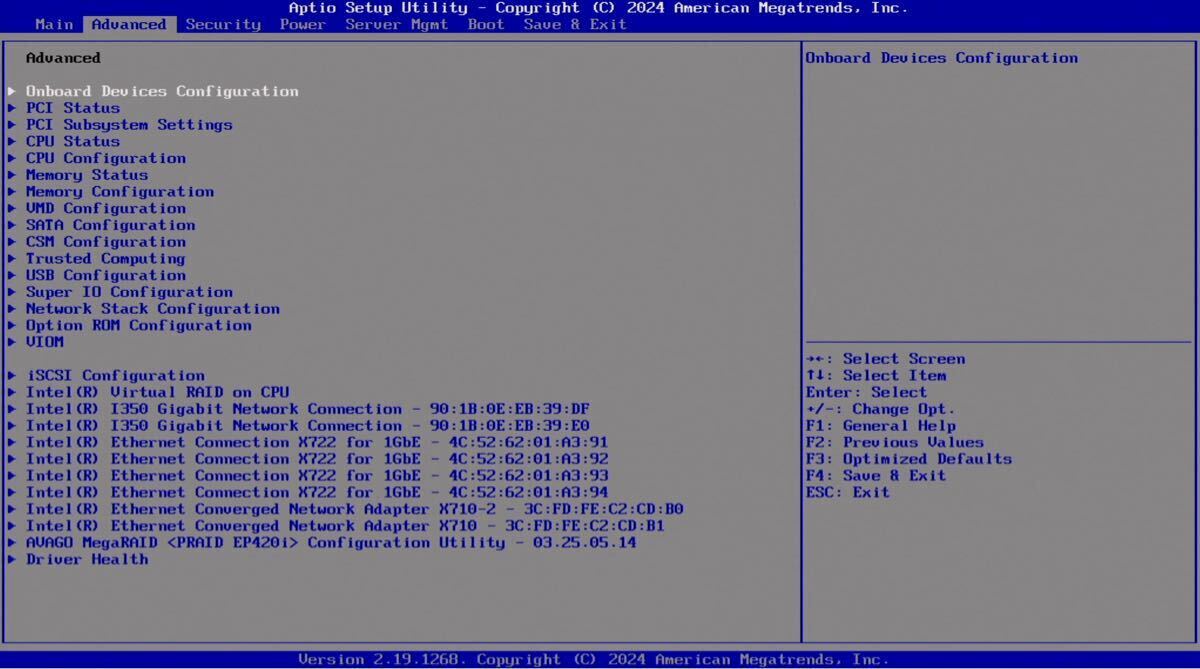The height and width of the screenshot is (669, 1200).
Task: Select I350 Gigabit connection ending 39:DF
Action: coord(308,409)
